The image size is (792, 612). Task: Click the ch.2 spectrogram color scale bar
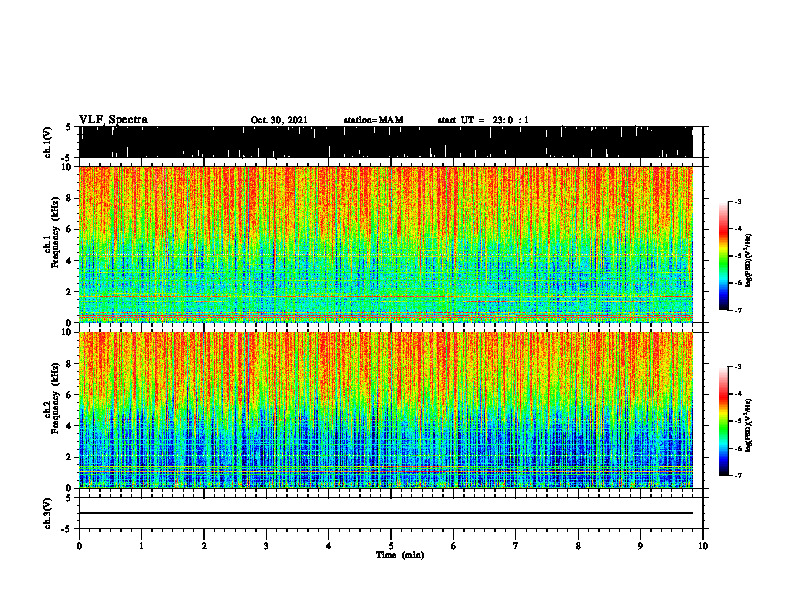click(x=723, y=421)
